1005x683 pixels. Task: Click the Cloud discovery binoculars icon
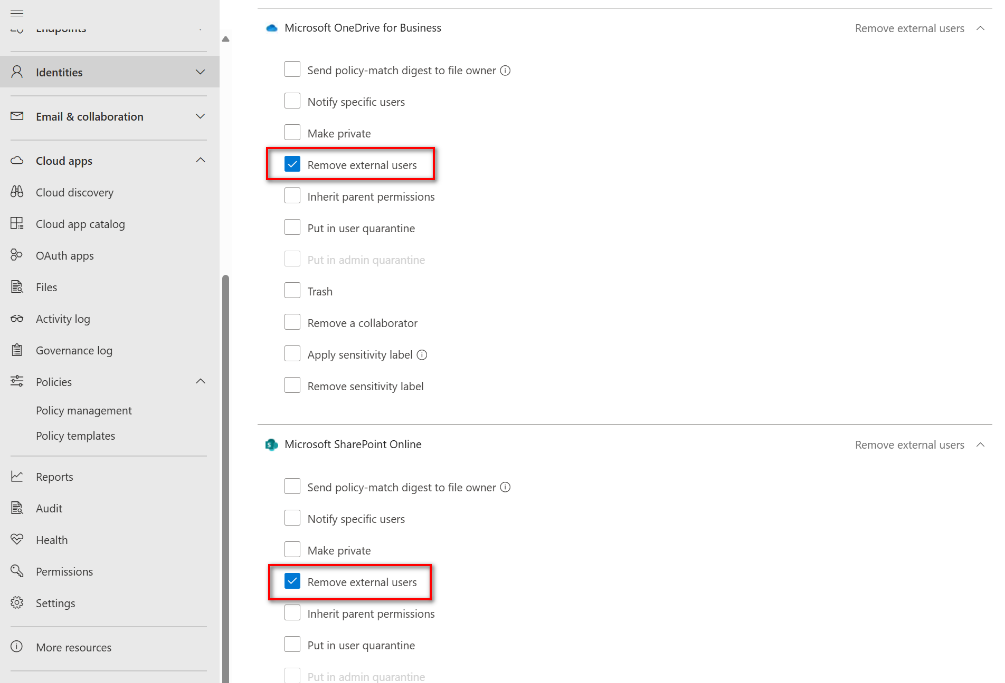click(x=17, y=192)
